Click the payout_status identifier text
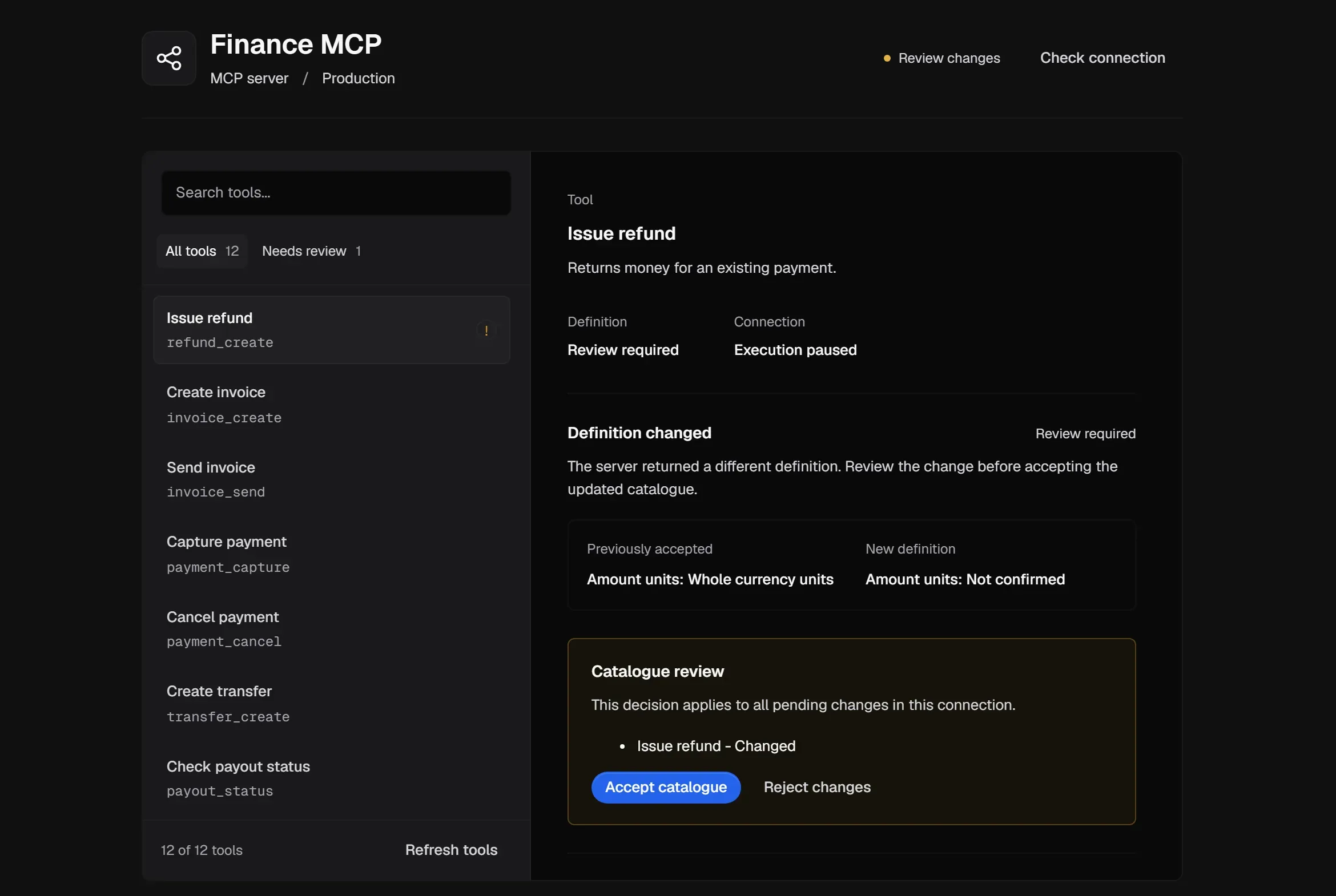 coord(220,791)
